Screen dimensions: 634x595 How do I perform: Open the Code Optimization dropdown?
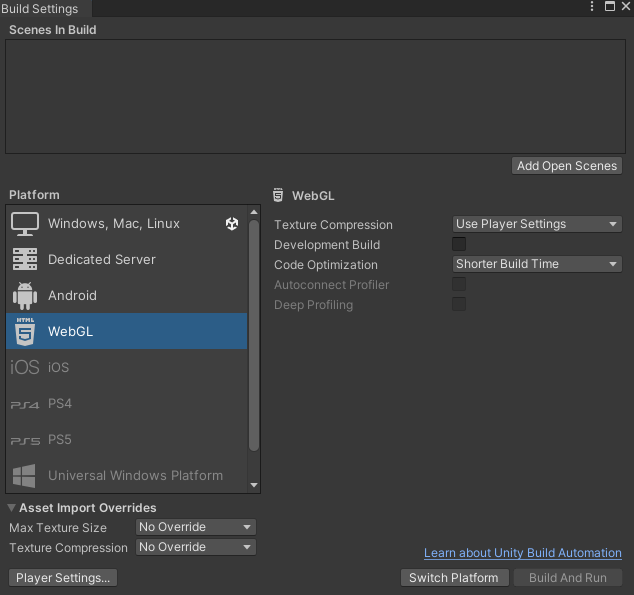pos(537,265)
